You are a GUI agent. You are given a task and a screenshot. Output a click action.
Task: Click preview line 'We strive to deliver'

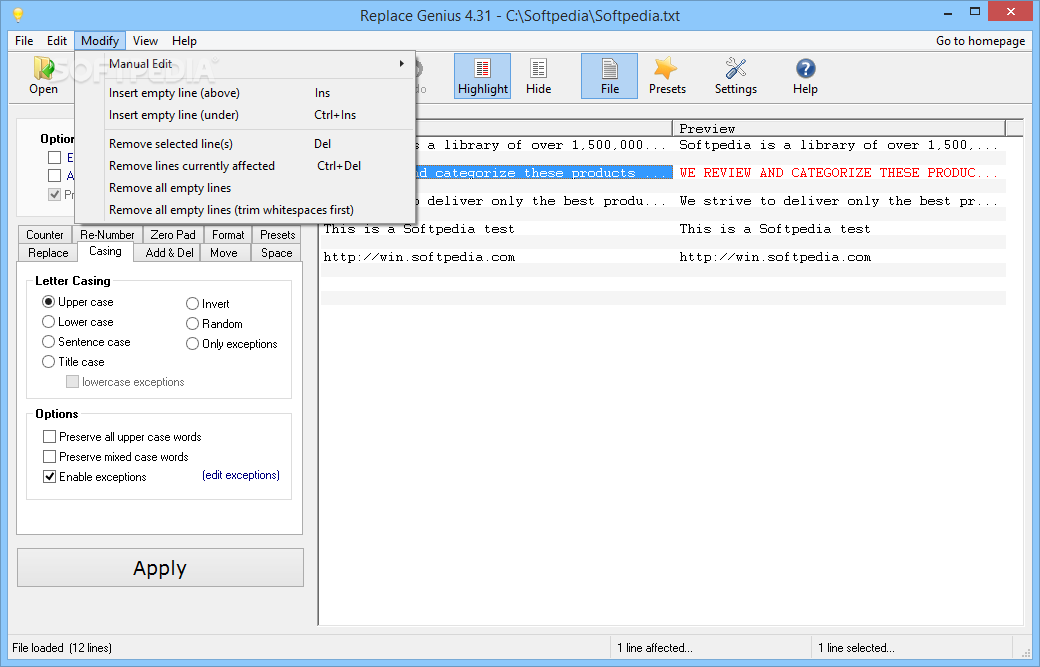(840, 201)
